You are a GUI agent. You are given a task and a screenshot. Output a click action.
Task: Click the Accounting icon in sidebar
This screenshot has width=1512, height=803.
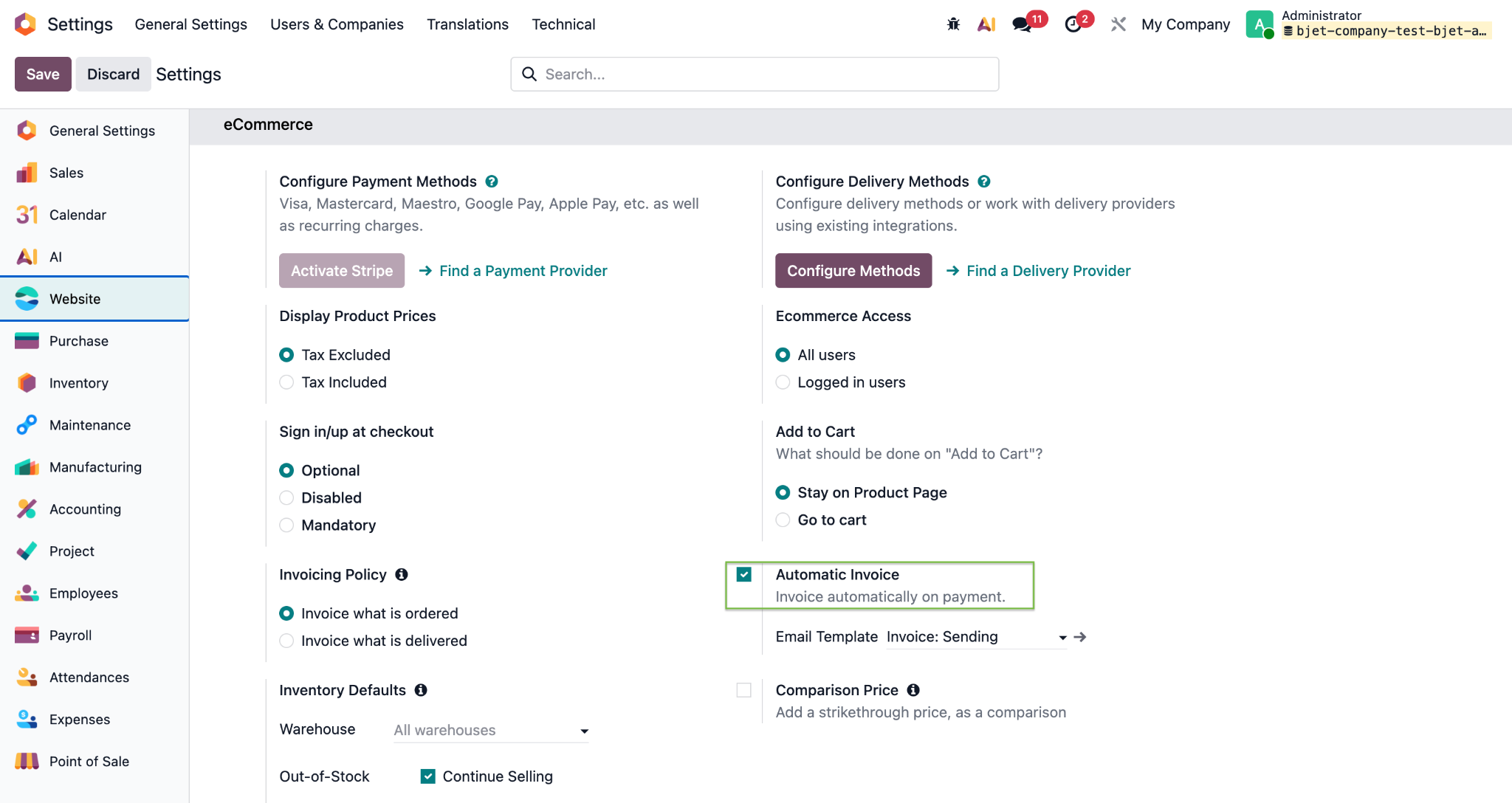tap(27, 509)
